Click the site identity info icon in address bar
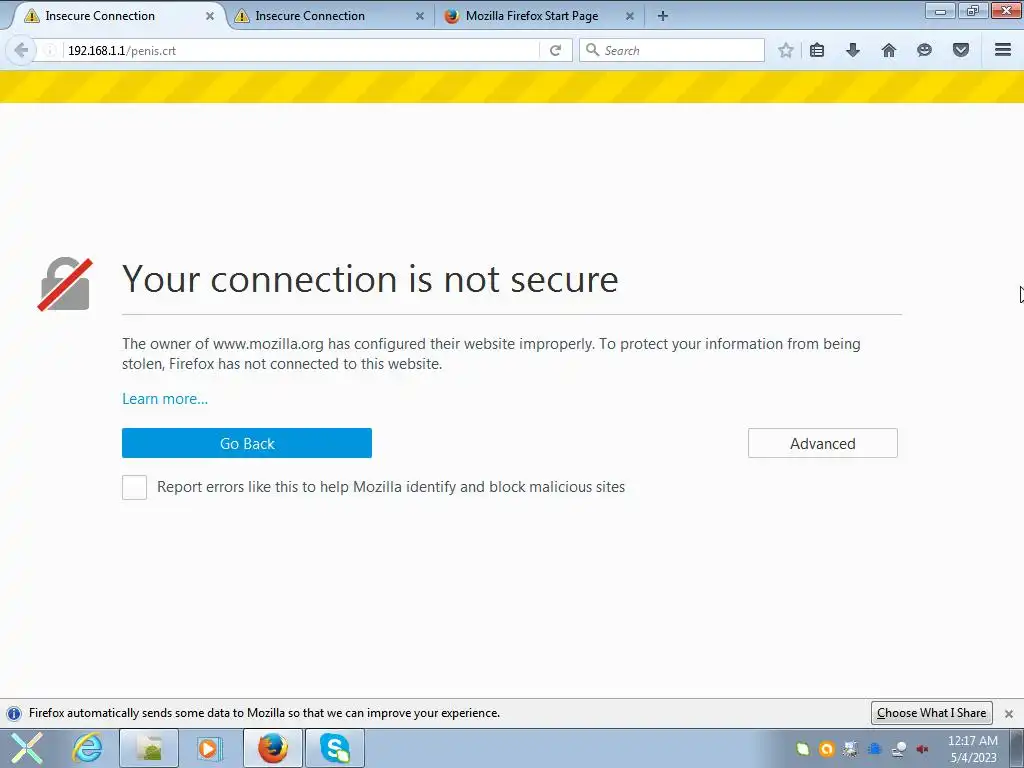 click(x=50, y=50)
